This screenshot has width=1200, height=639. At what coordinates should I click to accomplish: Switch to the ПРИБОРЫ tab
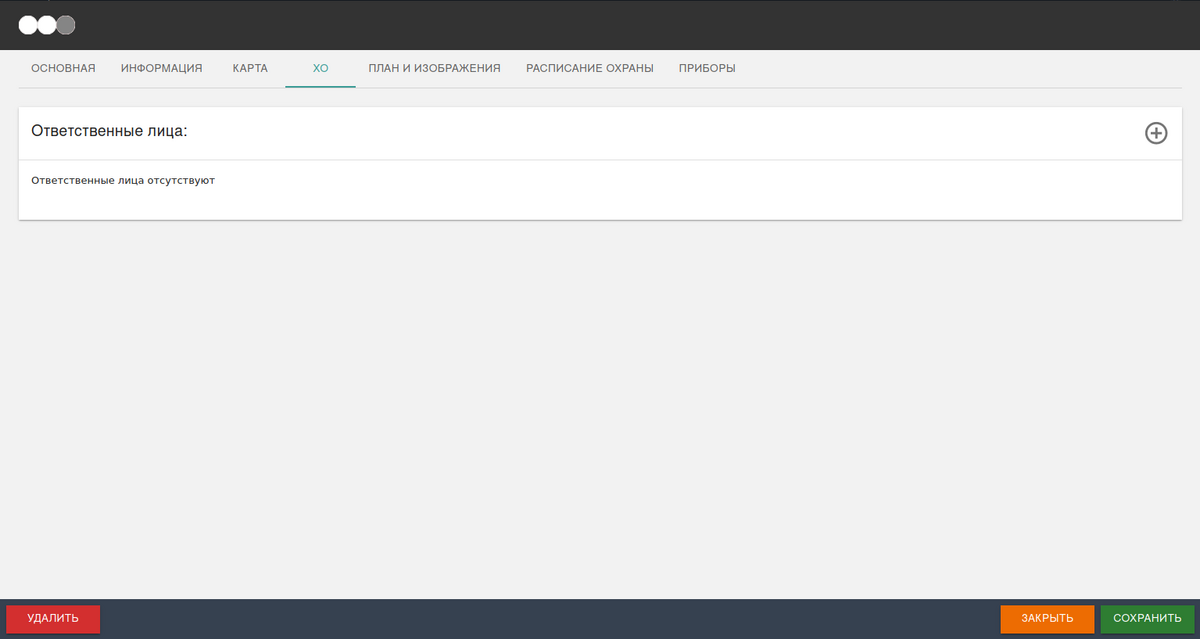pos(707,68)
